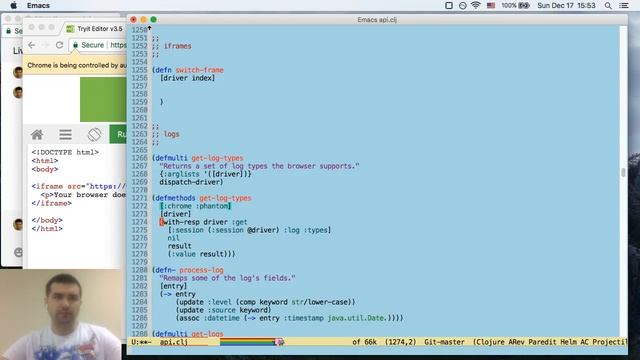Click the square status icon in menu bar
The image size is (640, 360).
(x=449, y=5)
